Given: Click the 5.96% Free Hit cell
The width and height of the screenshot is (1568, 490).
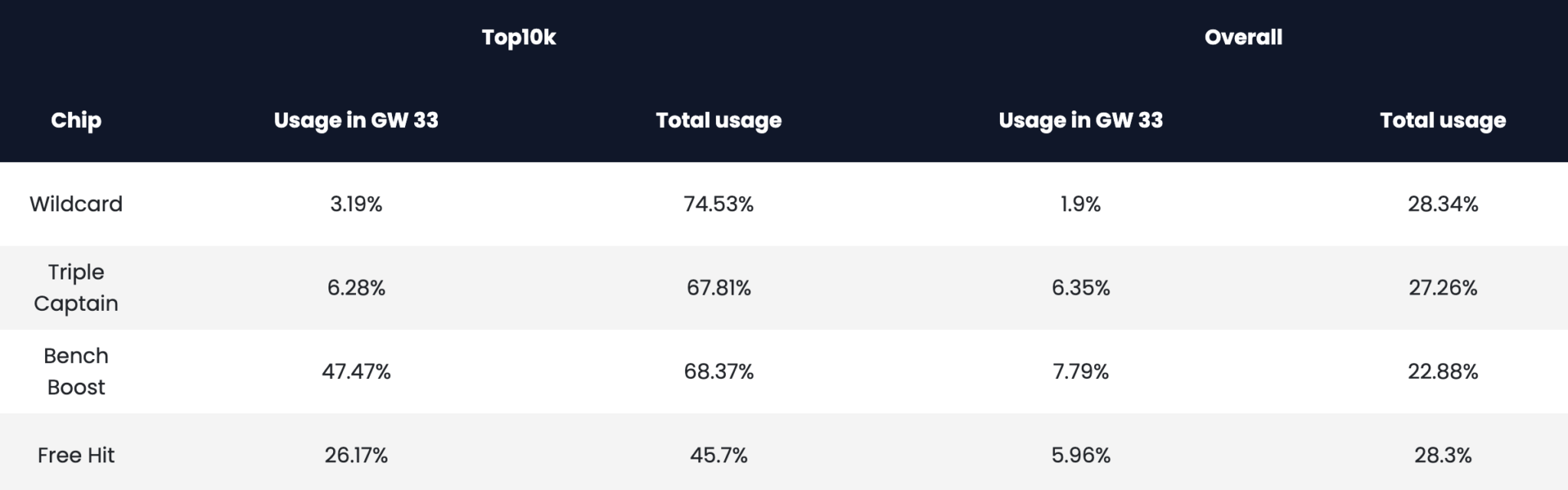Looking at the screenshot, I should tap(1080, 456).
